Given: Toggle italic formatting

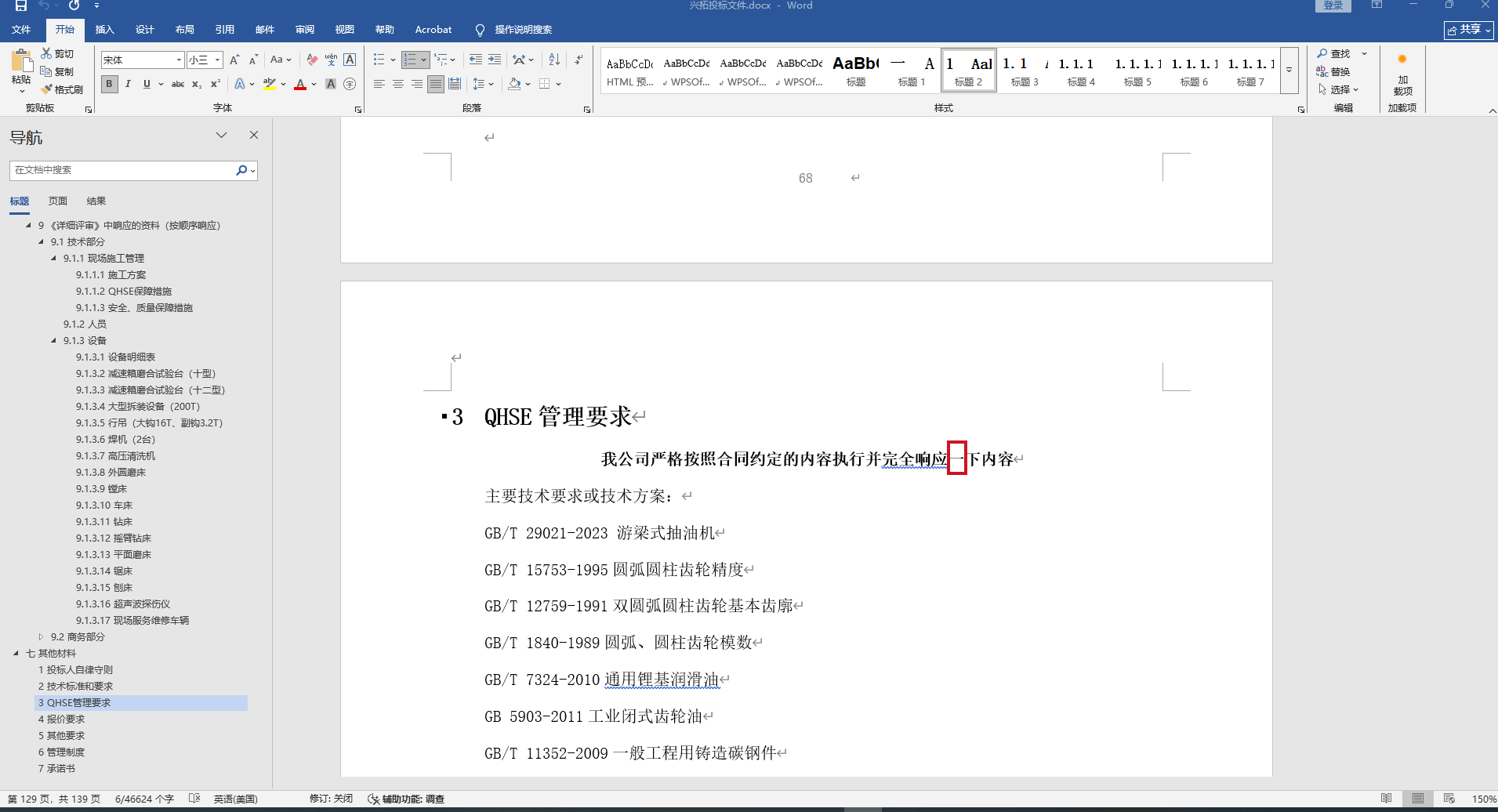Looking at the screenshot, I should pos(128,84).
